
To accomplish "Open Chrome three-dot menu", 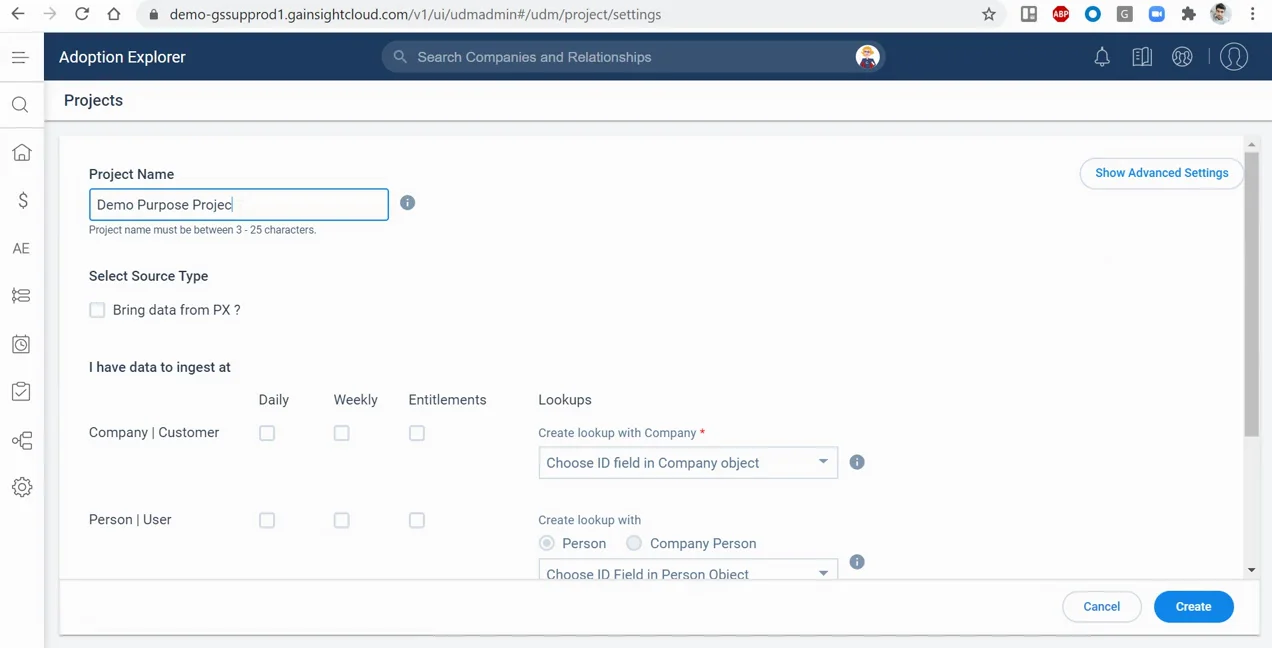I will 1252,14.
